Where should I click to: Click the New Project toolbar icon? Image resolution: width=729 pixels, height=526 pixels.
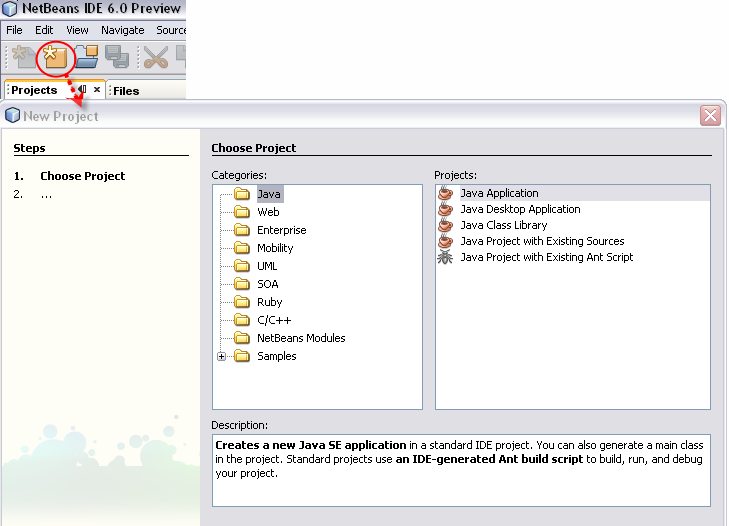pos(55,57)
